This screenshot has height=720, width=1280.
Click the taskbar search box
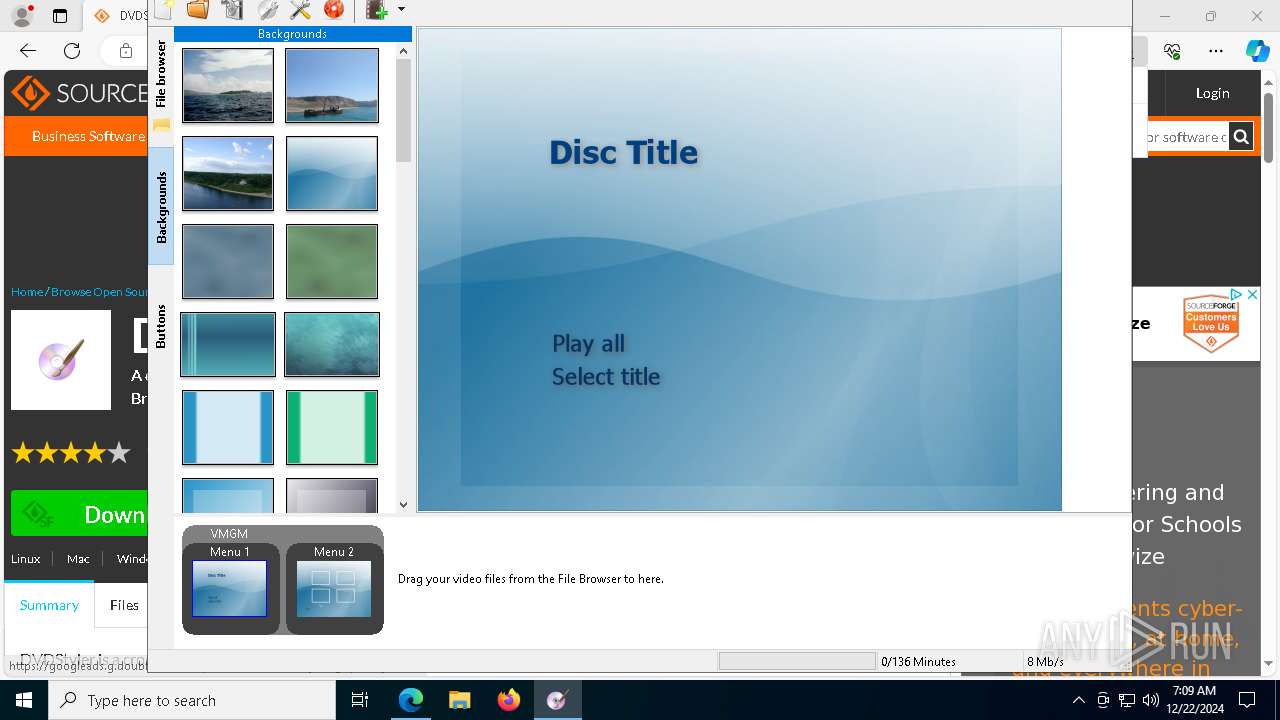pos(192,700)
